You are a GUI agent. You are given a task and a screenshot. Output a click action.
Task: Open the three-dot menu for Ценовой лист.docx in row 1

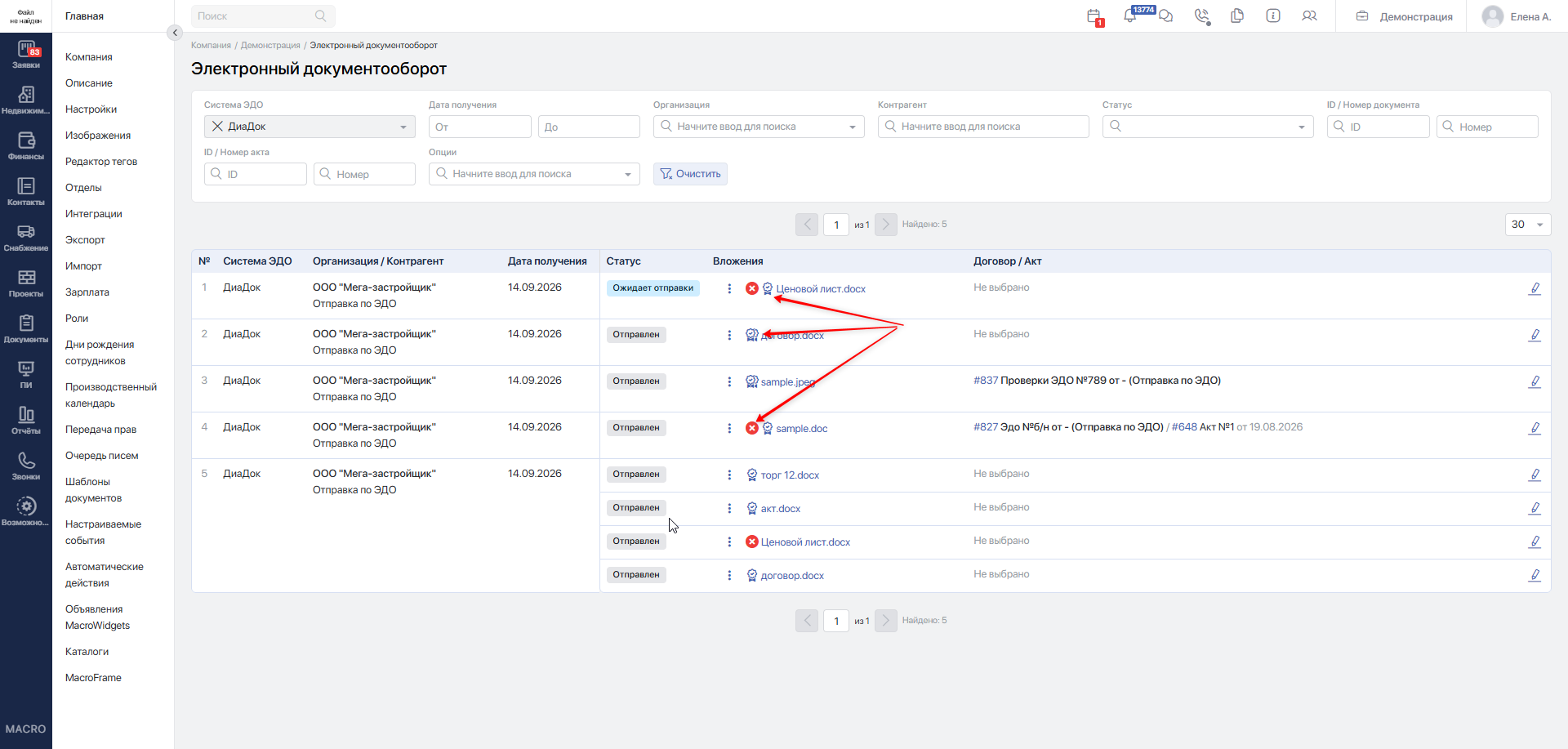[729, 288]
